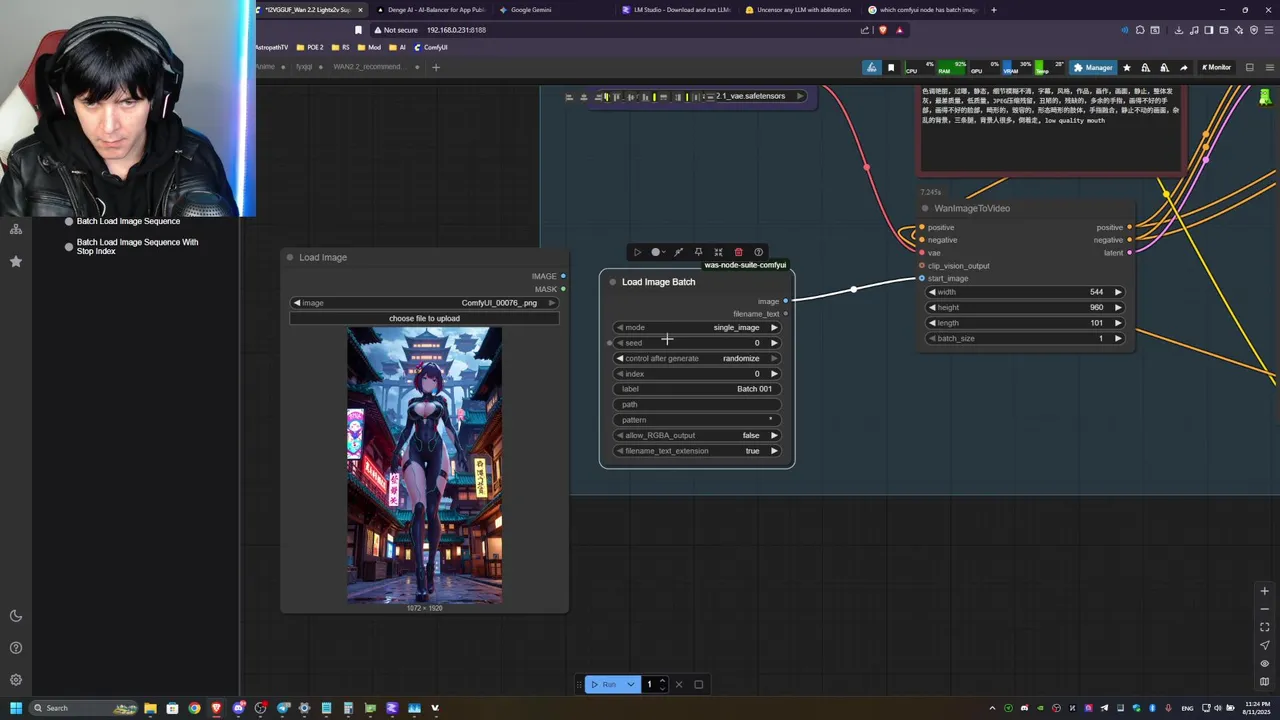
Task: Click the batch count field showing 1
Action: coord(650,684)
